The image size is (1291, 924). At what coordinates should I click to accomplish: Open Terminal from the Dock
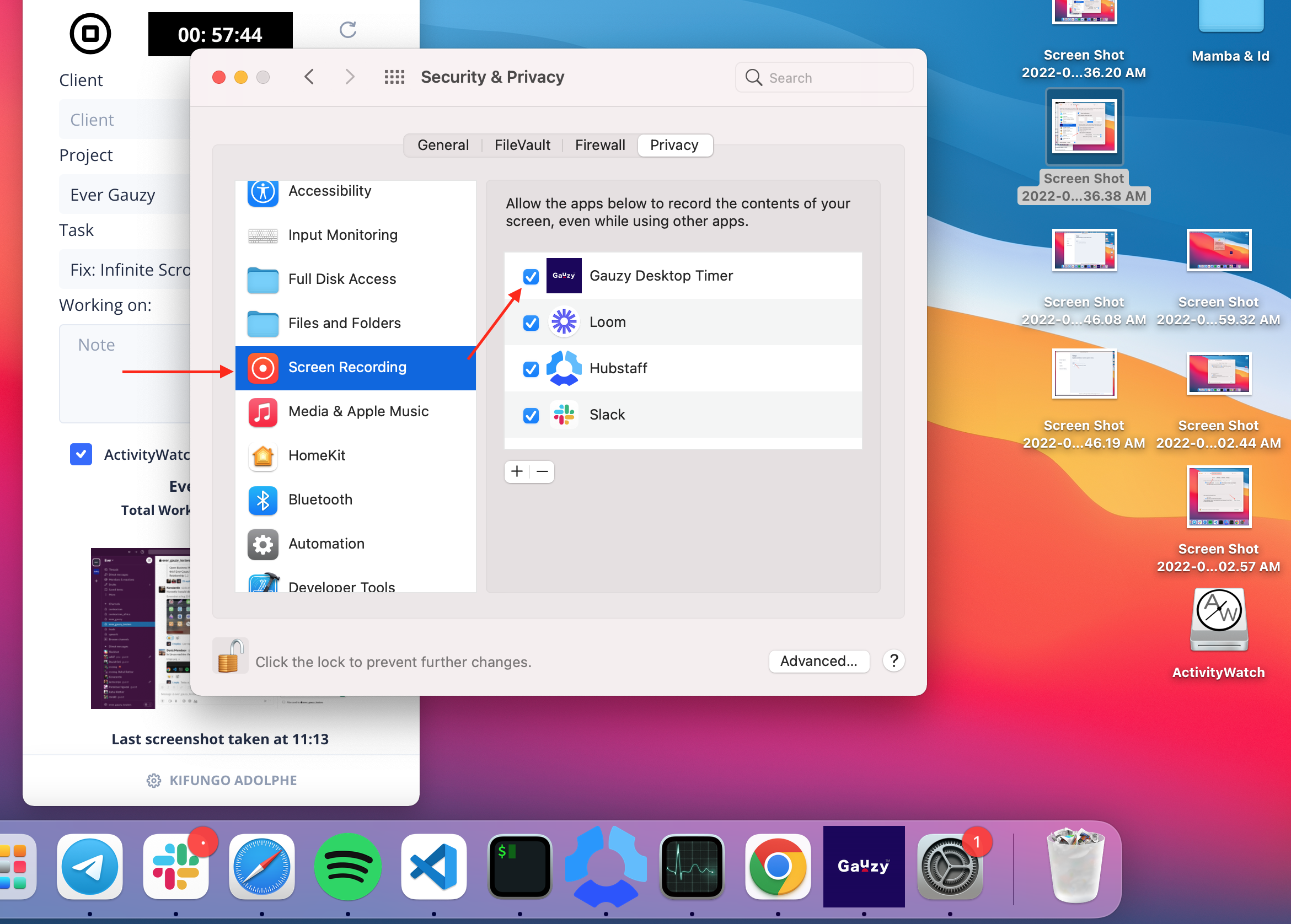point(519,867)
